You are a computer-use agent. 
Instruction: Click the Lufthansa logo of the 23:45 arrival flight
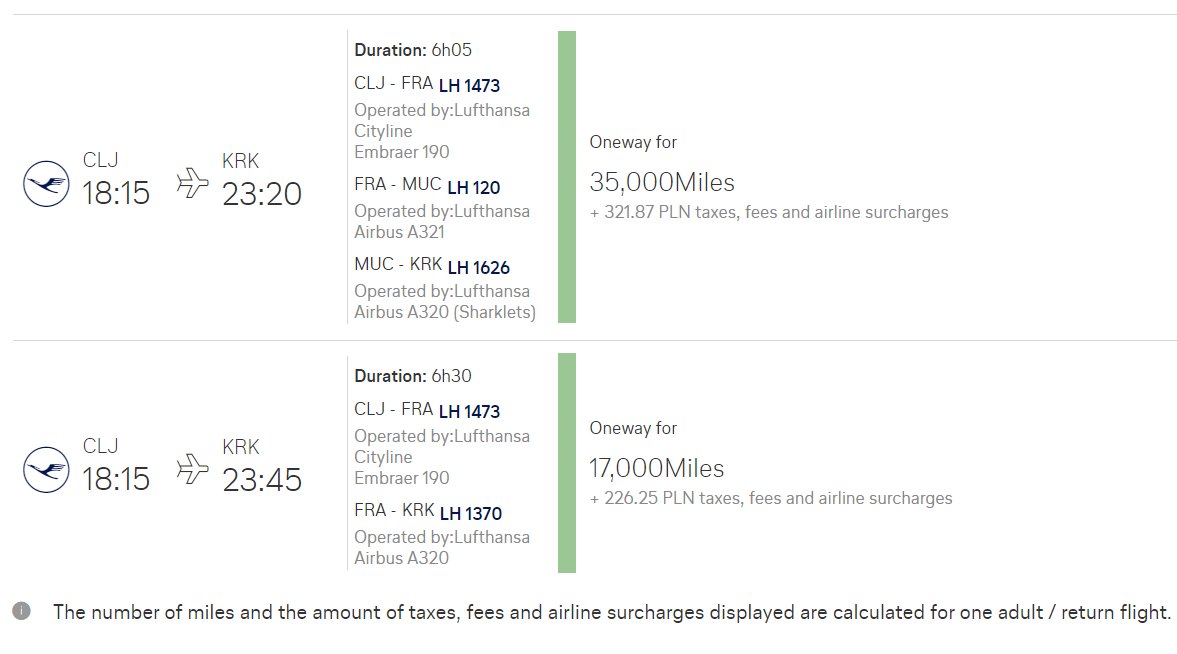pos(46,470)
